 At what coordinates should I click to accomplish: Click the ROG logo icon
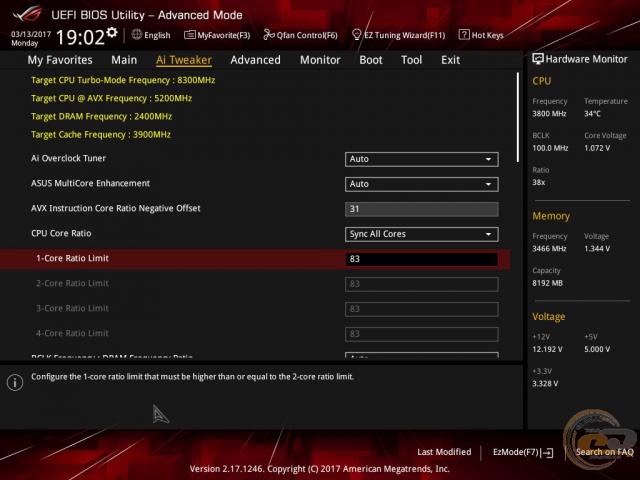[x=27, y=14]
